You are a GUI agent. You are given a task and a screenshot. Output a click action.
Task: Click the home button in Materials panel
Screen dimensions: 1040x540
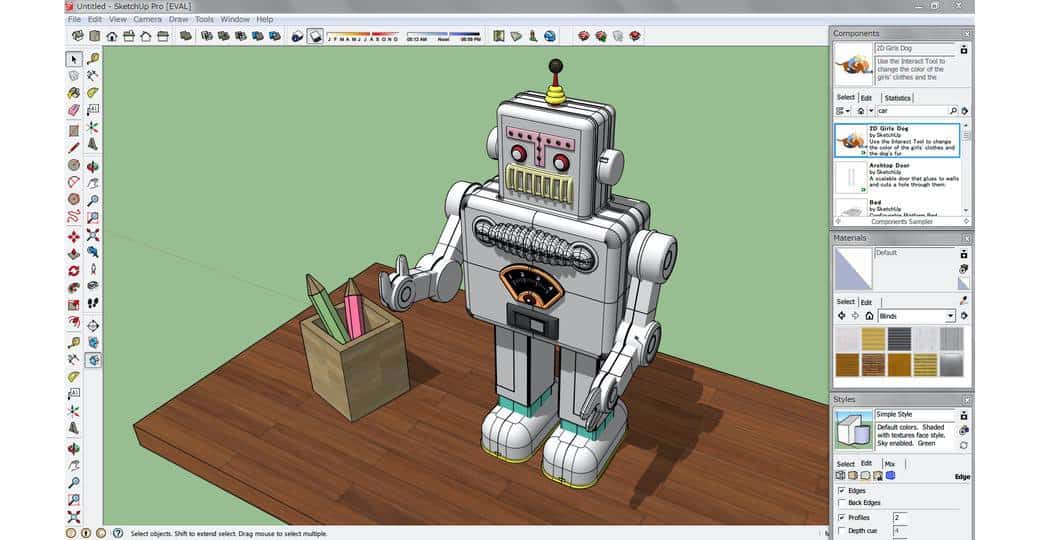pyautogui.click(x=870, y=316)
